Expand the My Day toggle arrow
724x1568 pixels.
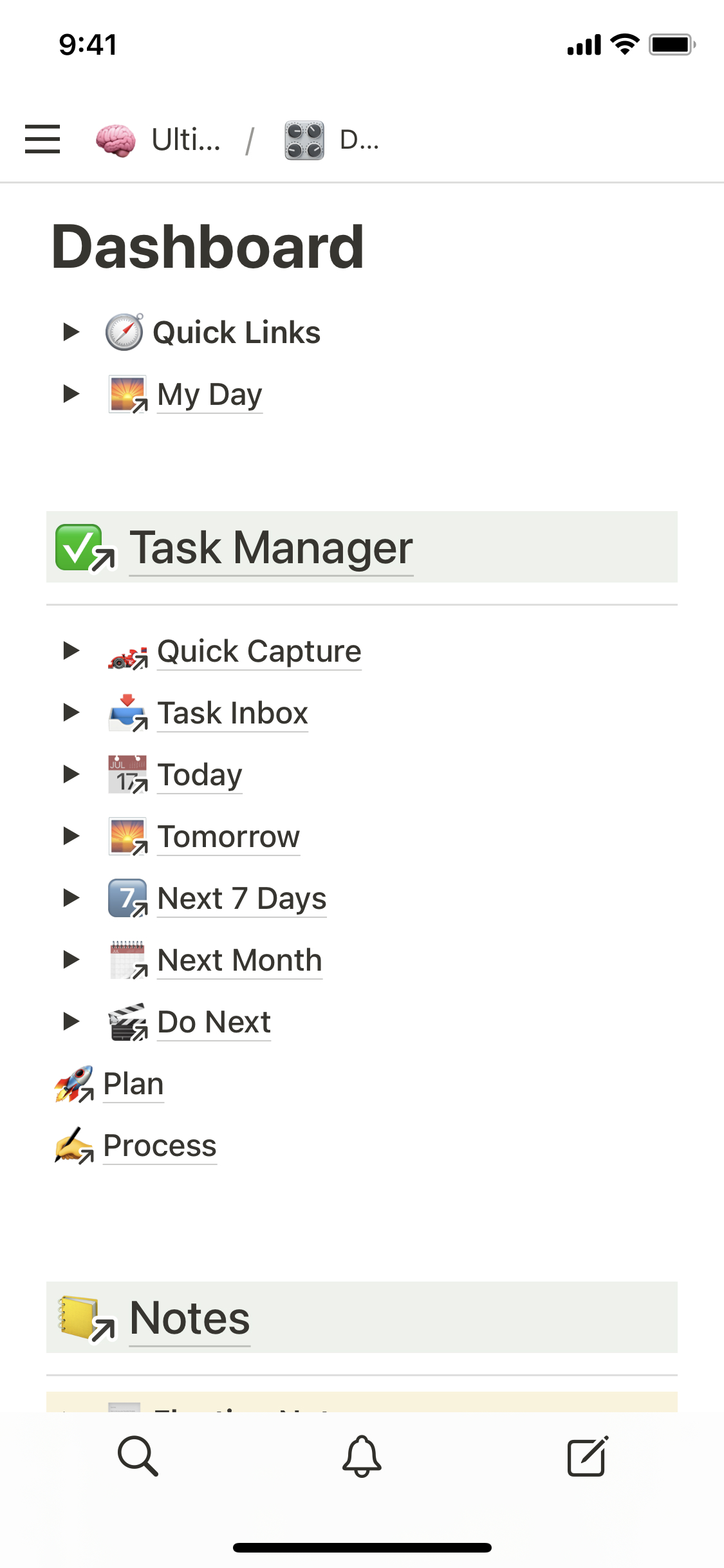point(71,393)
